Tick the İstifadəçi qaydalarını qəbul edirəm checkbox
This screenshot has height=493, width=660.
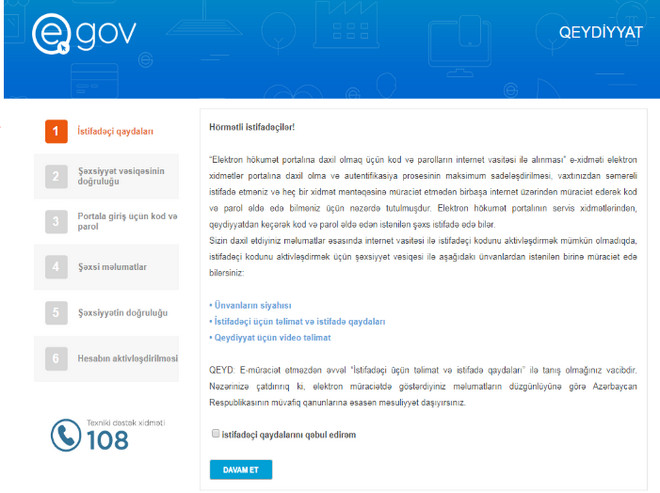pos(216,434)
